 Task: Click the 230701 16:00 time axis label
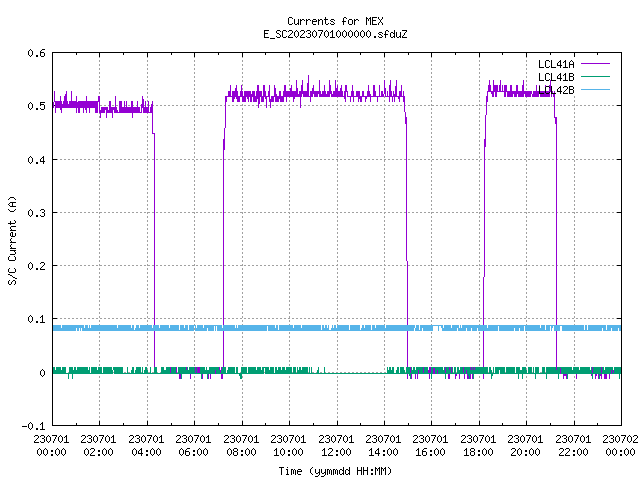pos(430,445)
